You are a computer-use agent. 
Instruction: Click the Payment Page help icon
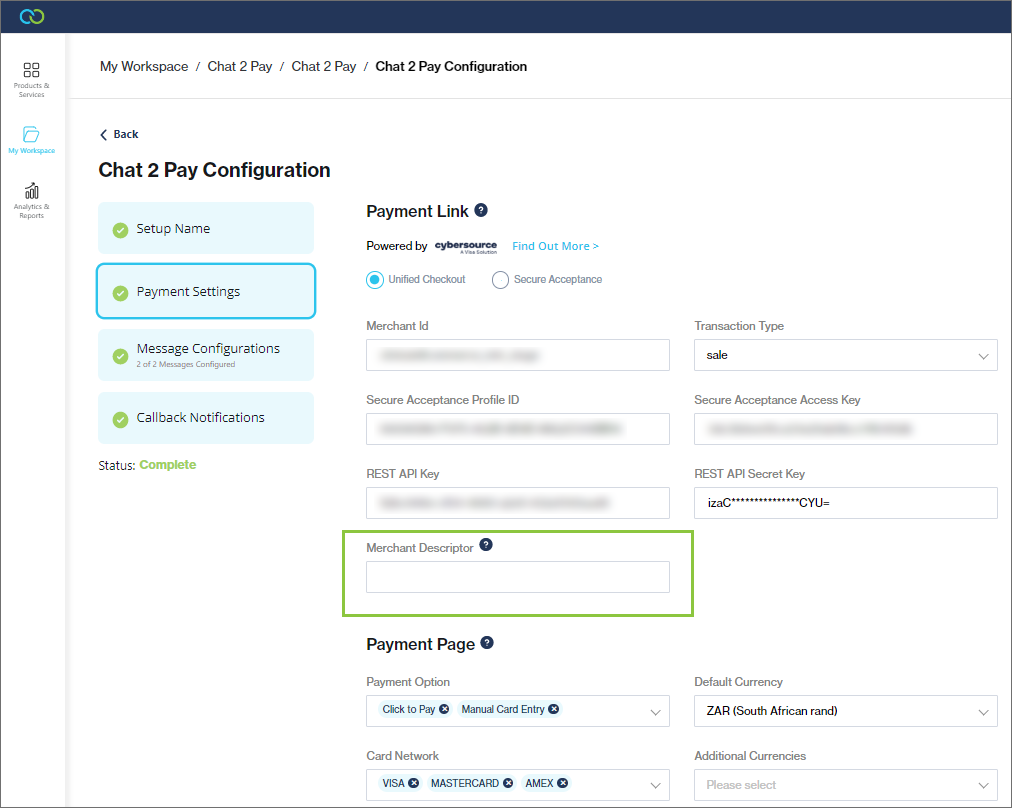[487, 643]
